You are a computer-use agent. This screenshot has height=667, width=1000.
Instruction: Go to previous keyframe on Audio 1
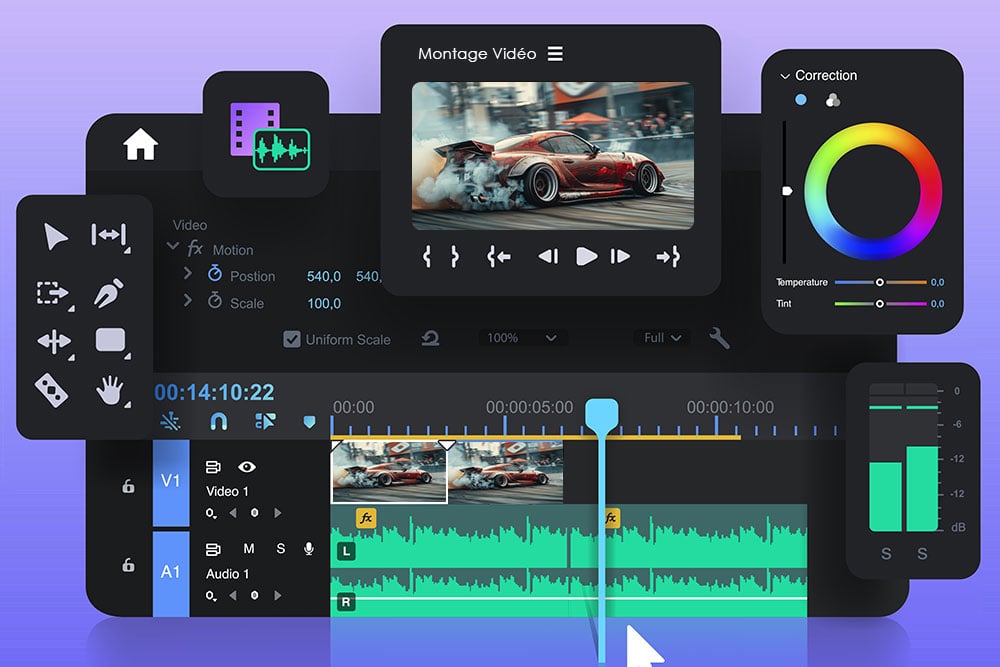pos(233,596)
